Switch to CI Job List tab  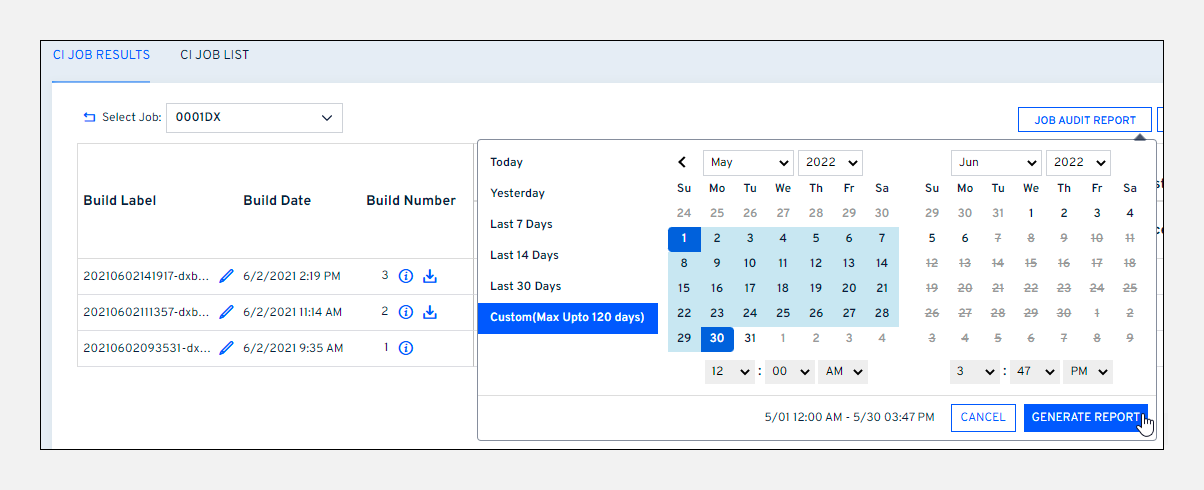[x=214, y=55]
